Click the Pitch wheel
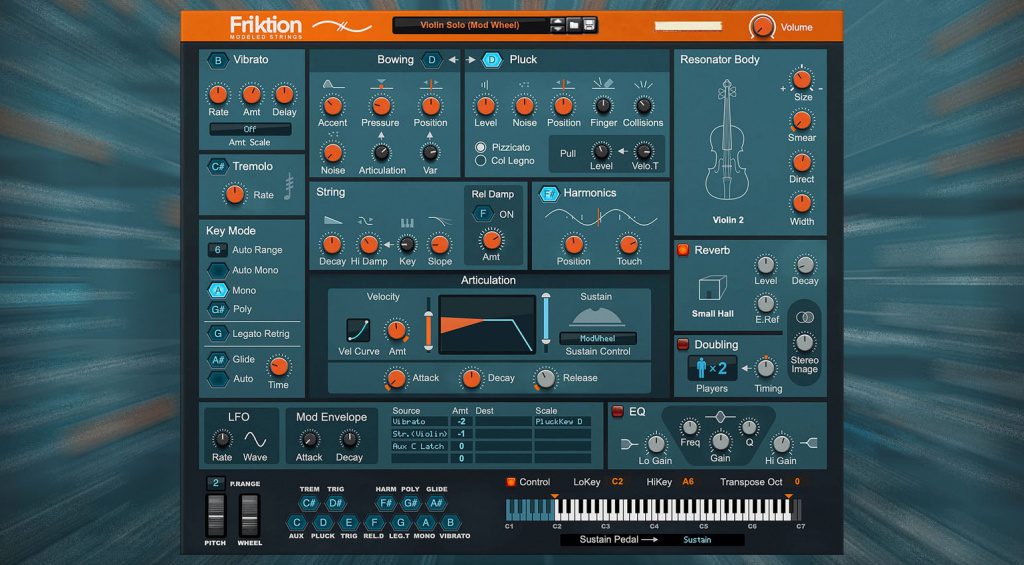The height and width of the screenshot is (565, 1024). tap(215, 515)
